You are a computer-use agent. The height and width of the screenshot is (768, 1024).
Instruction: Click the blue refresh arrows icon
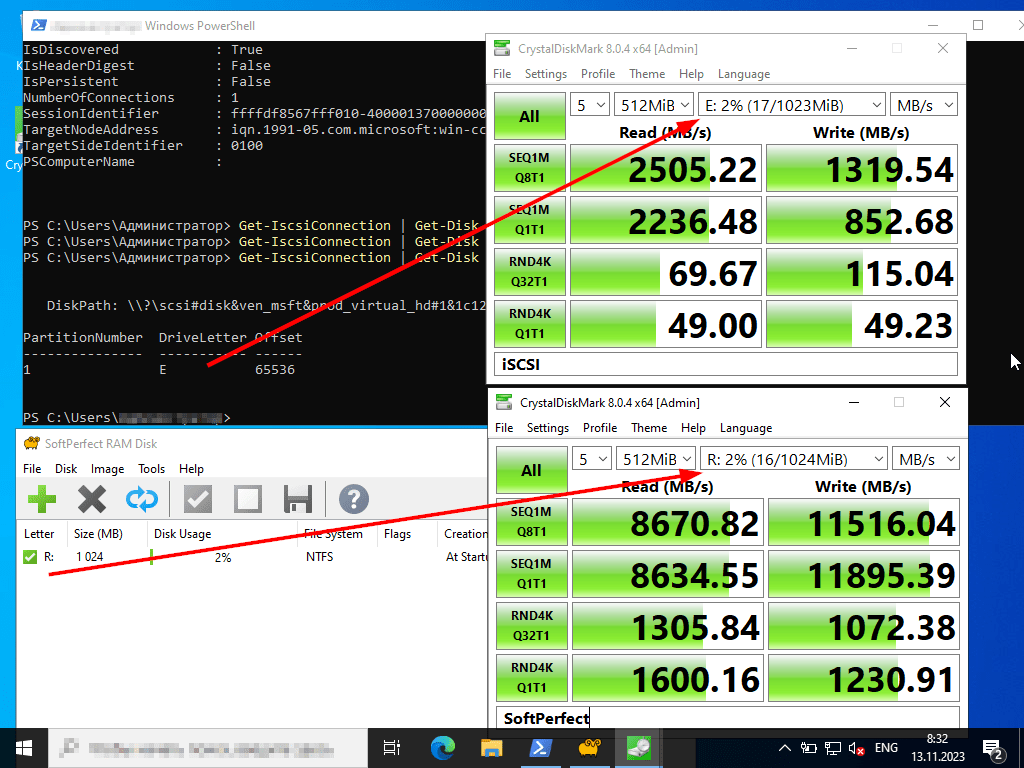[142, 500]
